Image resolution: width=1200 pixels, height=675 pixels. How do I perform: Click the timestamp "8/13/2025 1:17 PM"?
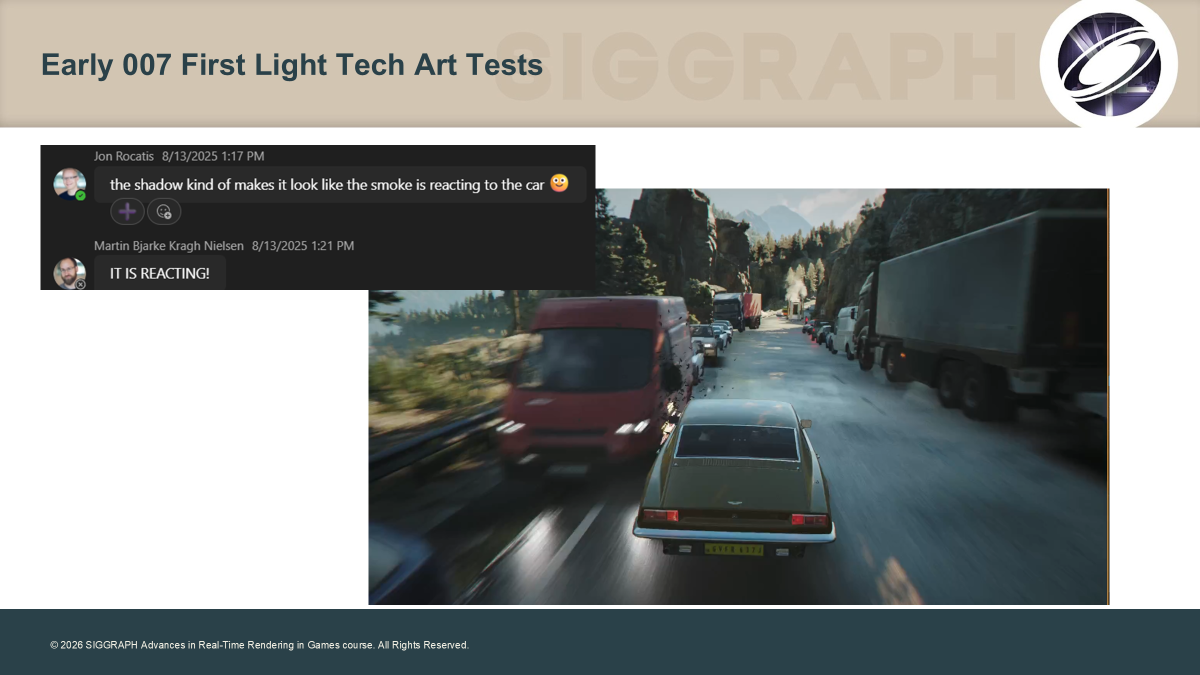(x=213, y=157)
